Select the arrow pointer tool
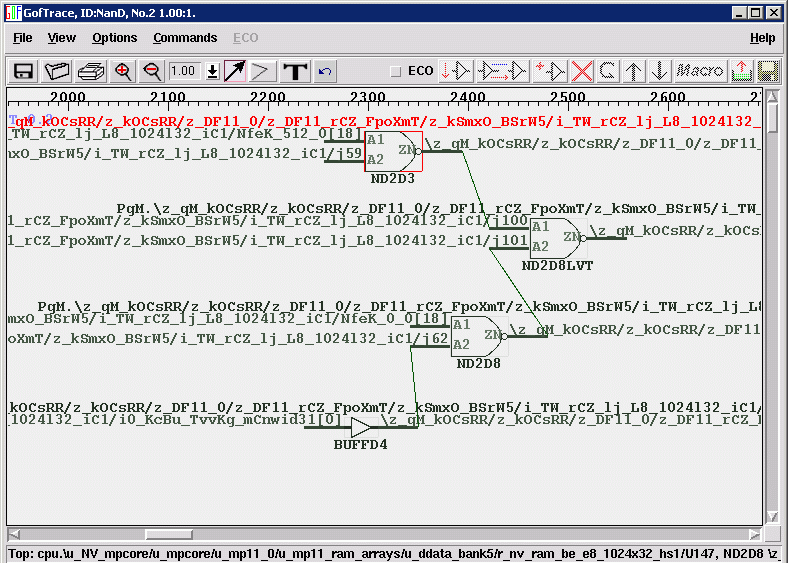The width and height of the screenshot is (788, 563). point(234,71)
